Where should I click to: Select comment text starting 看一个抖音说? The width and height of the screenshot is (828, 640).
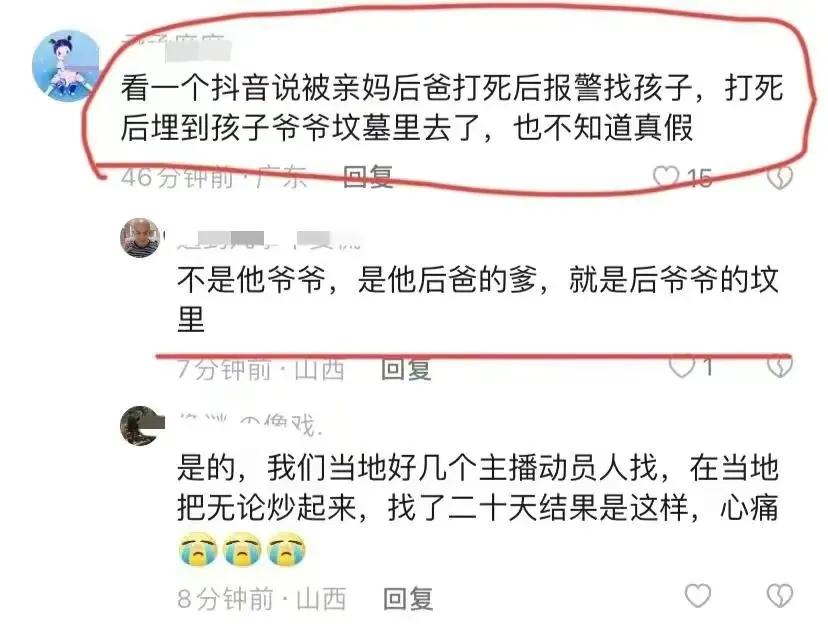tap(452, 108)
